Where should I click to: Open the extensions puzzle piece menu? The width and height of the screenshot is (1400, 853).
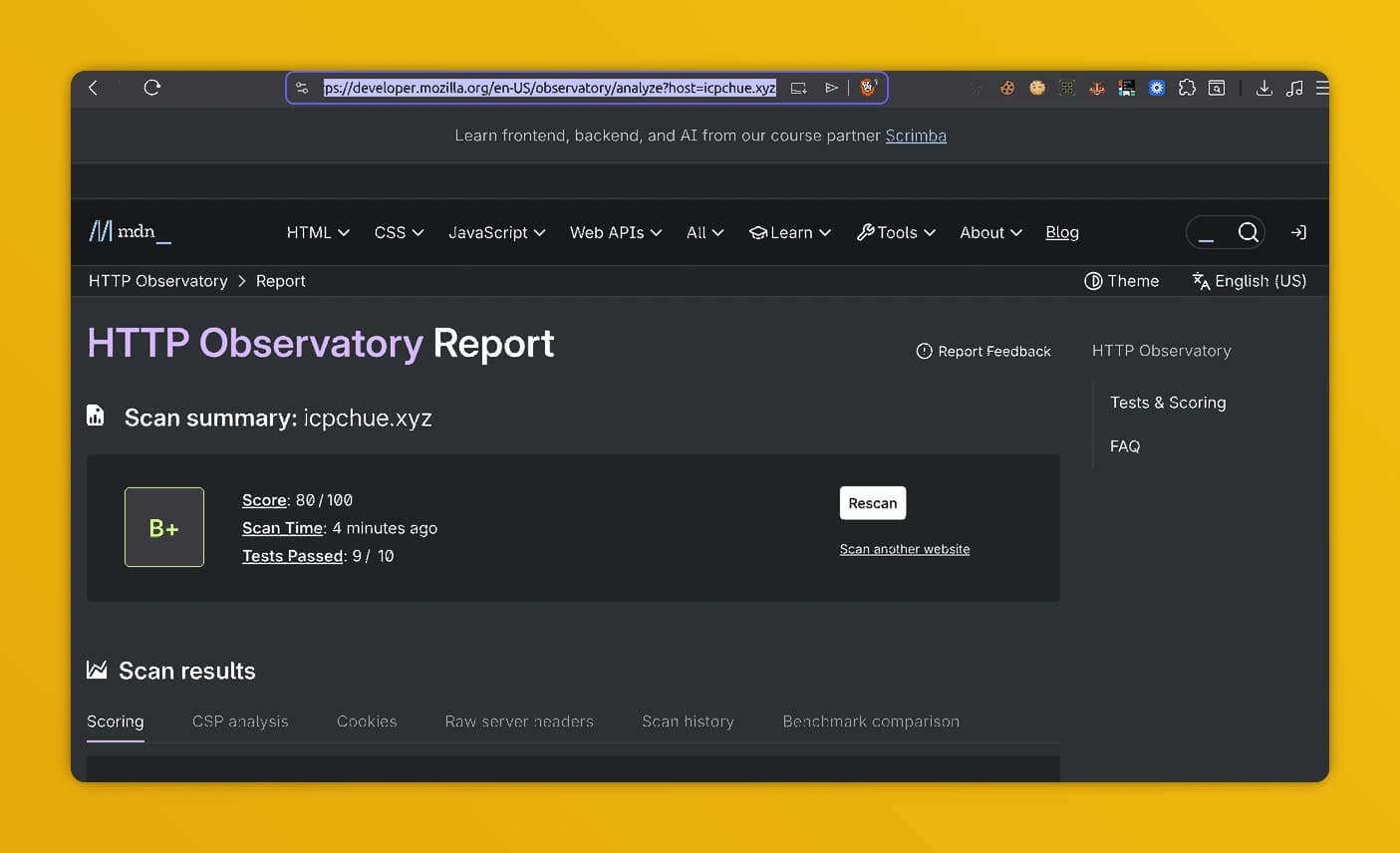coord(1187,88)
